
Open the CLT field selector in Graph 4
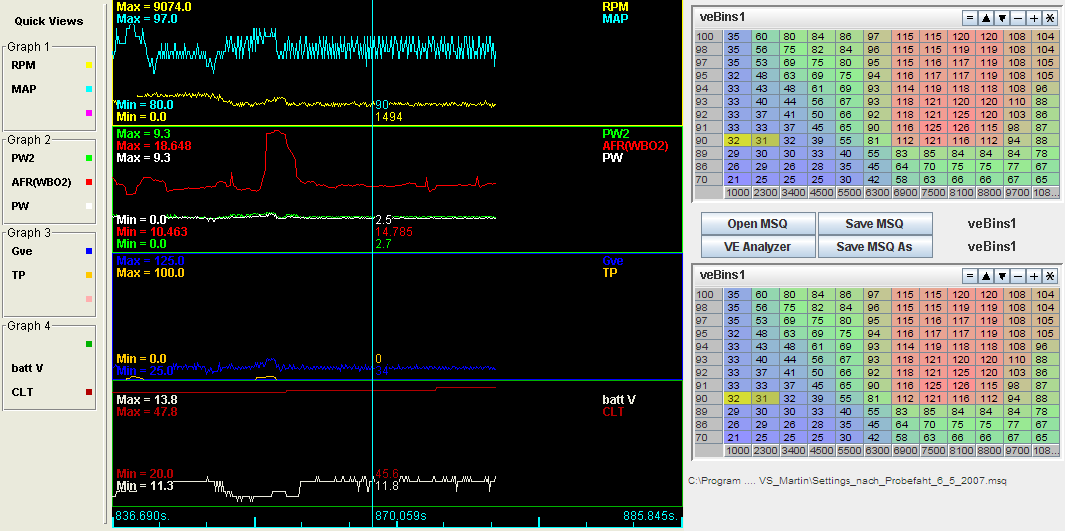22,392
